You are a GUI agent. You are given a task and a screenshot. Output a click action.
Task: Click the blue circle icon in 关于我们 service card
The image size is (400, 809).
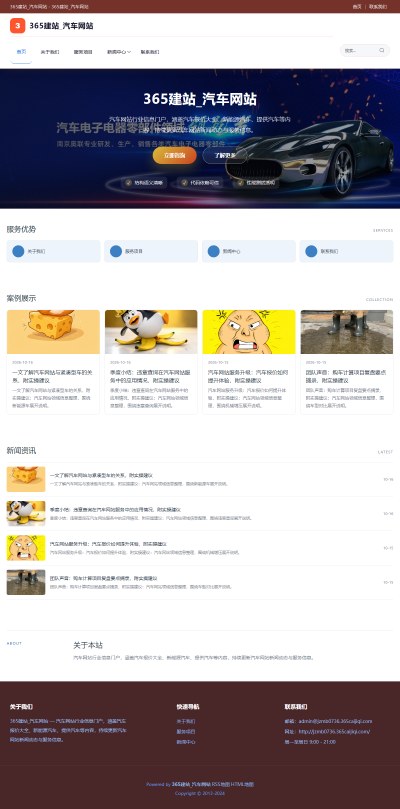(x=18, y=251)
